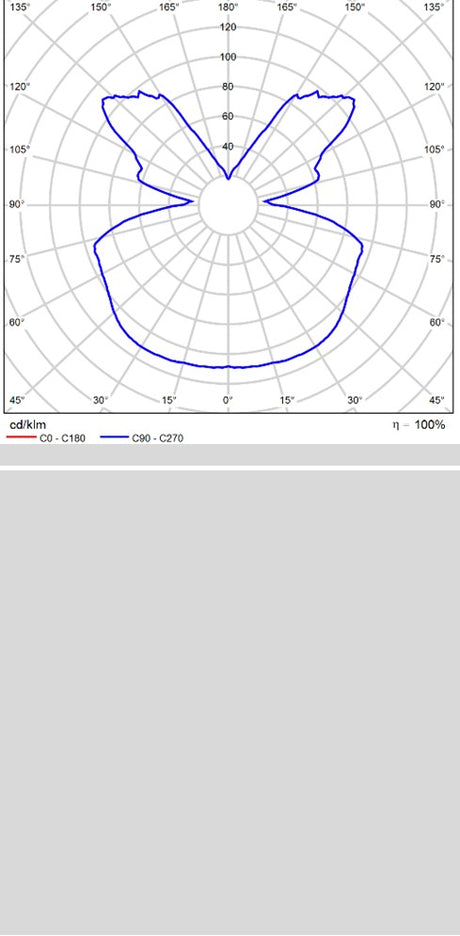Viewport: 460px width, 936px height.
Task: Click the 80 radial scale value
Action: [x=228, y=87]
